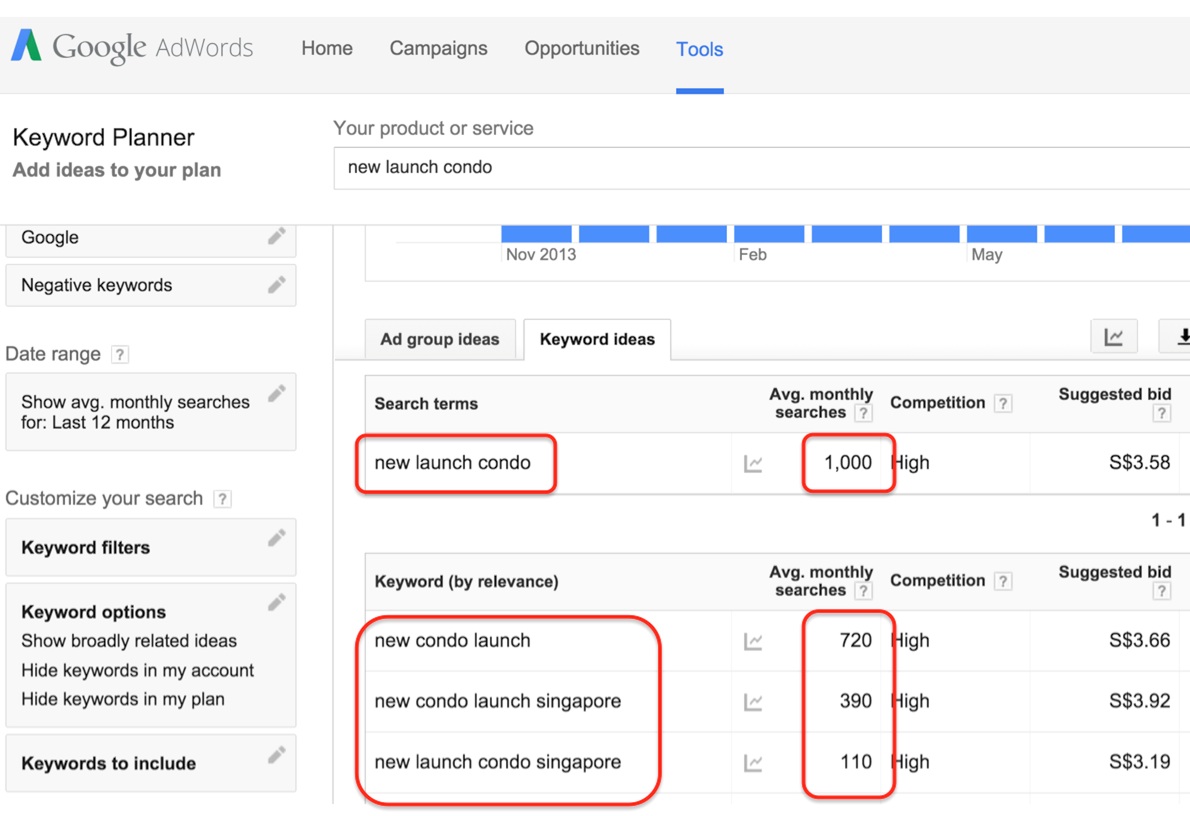Image resolution: width=1190 pixels, height=816 pixels.
Task: Edit the Date range with its pencil icon
Action: click(276, 394)
